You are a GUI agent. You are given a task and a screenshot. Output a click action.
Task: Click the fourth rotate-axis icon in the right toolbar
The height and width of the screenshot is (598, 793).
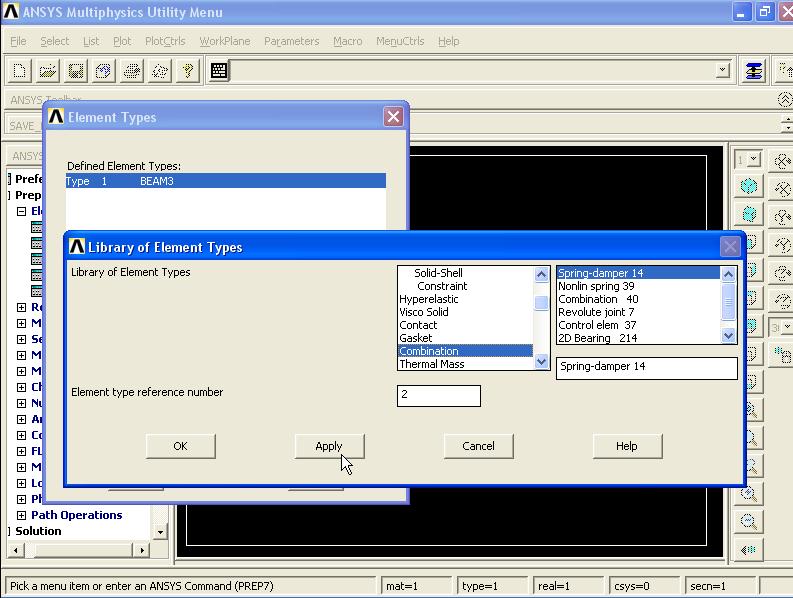pos(782,245)
